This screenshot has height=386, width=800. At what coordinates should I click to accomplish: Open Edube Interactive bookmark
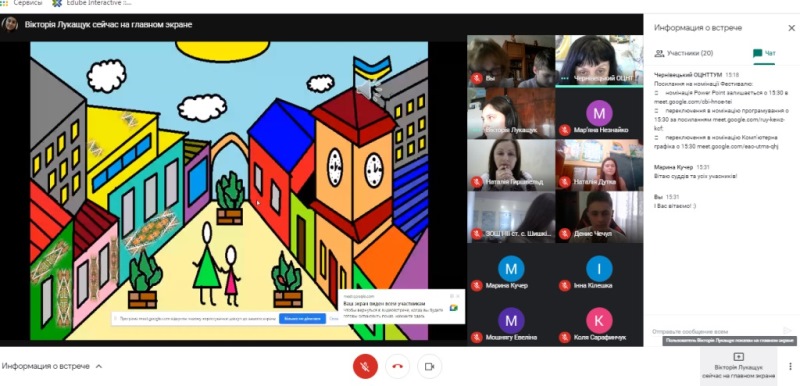click(x=92, y=3)
